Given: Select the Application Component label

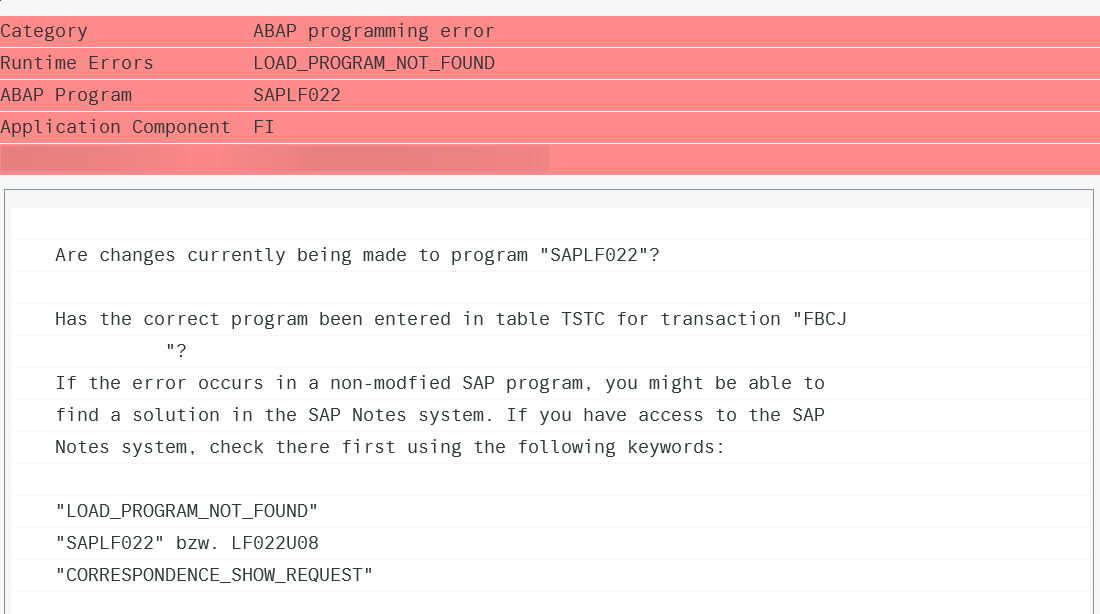Looking at the screenshot, I should pyautogui.click(x=115, y=127).
